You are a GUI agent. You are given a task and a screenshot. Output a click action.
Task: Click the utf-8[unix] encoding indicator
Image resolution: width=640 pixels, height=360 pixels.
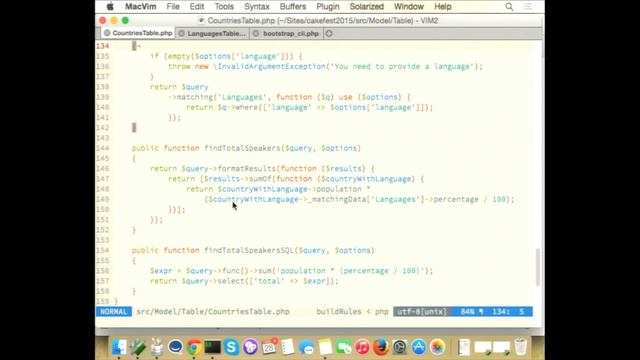click(x=422, y=311)
